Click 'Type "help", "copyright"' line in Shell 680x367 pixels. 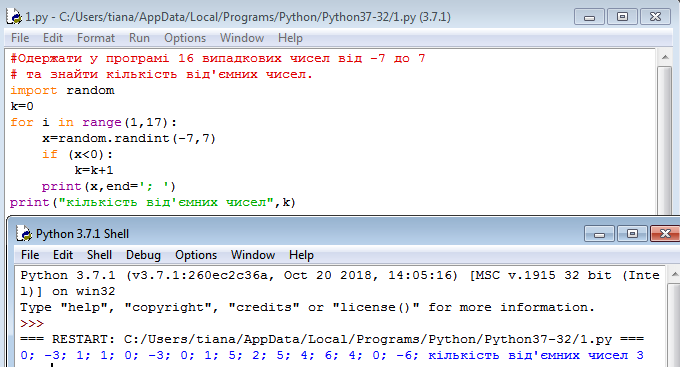pyautogui.click(x=307, y=308)
